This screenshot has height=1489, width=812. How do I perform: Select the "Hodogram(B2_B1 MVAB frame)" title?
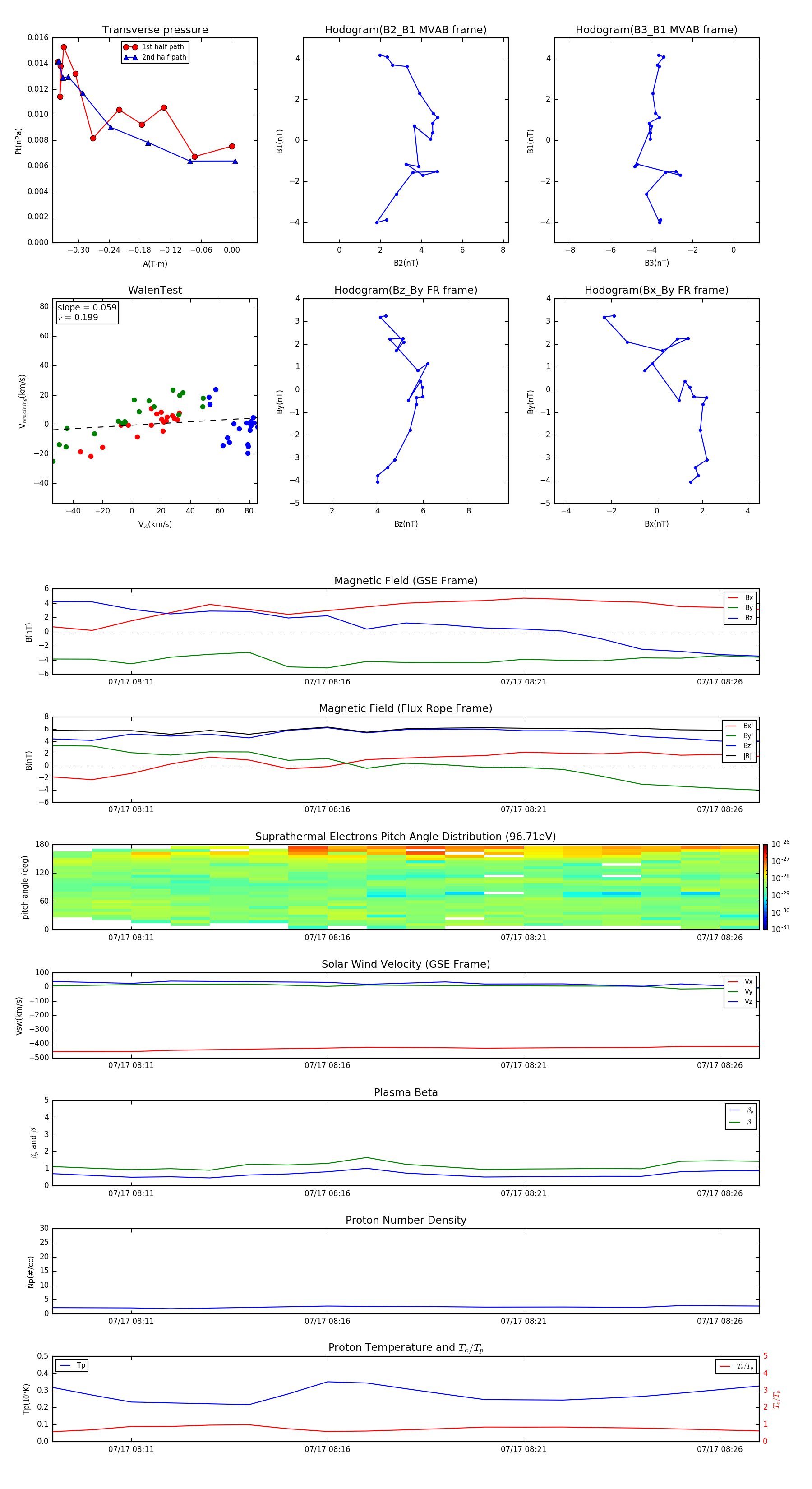pos(406,30)
